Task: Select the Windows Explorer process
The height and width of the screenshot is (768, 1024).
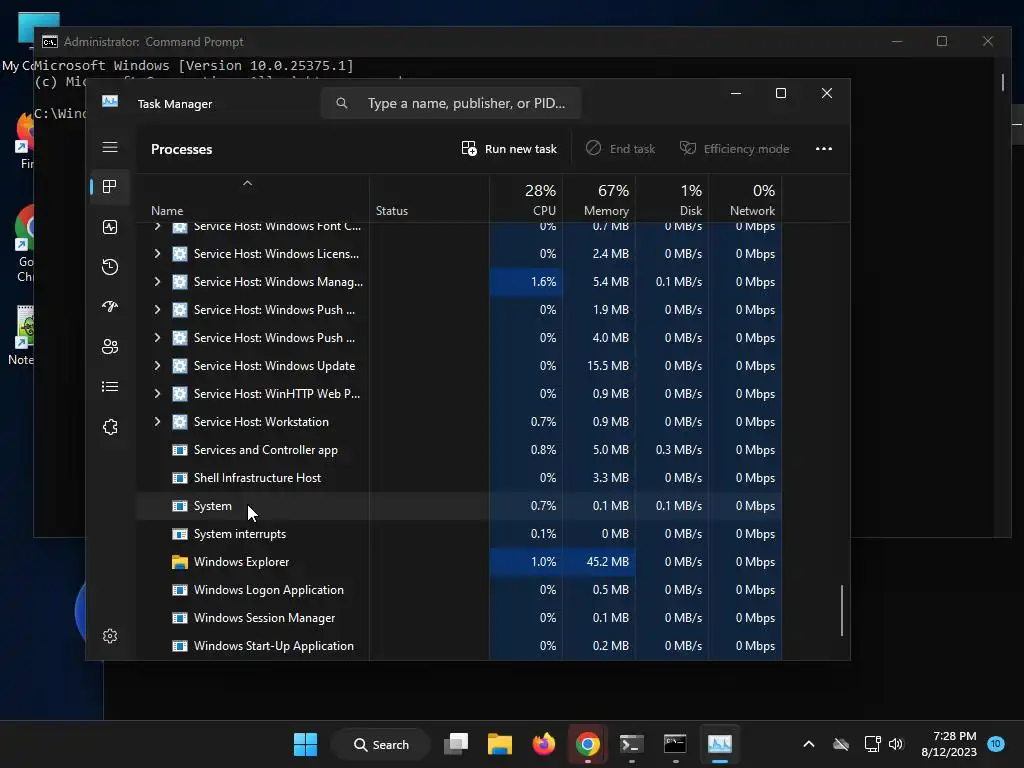Action: [459, 562]
